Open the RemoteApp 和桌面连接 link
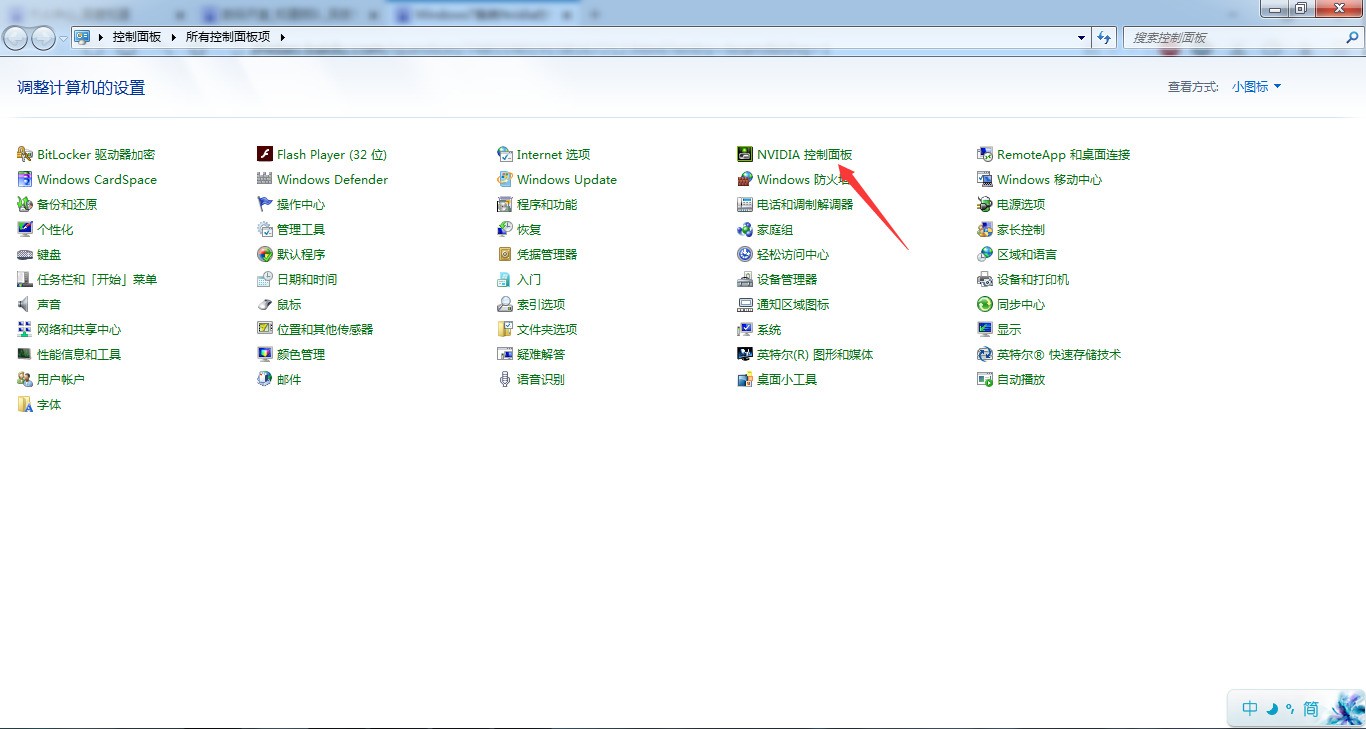 coord(1063,154)
